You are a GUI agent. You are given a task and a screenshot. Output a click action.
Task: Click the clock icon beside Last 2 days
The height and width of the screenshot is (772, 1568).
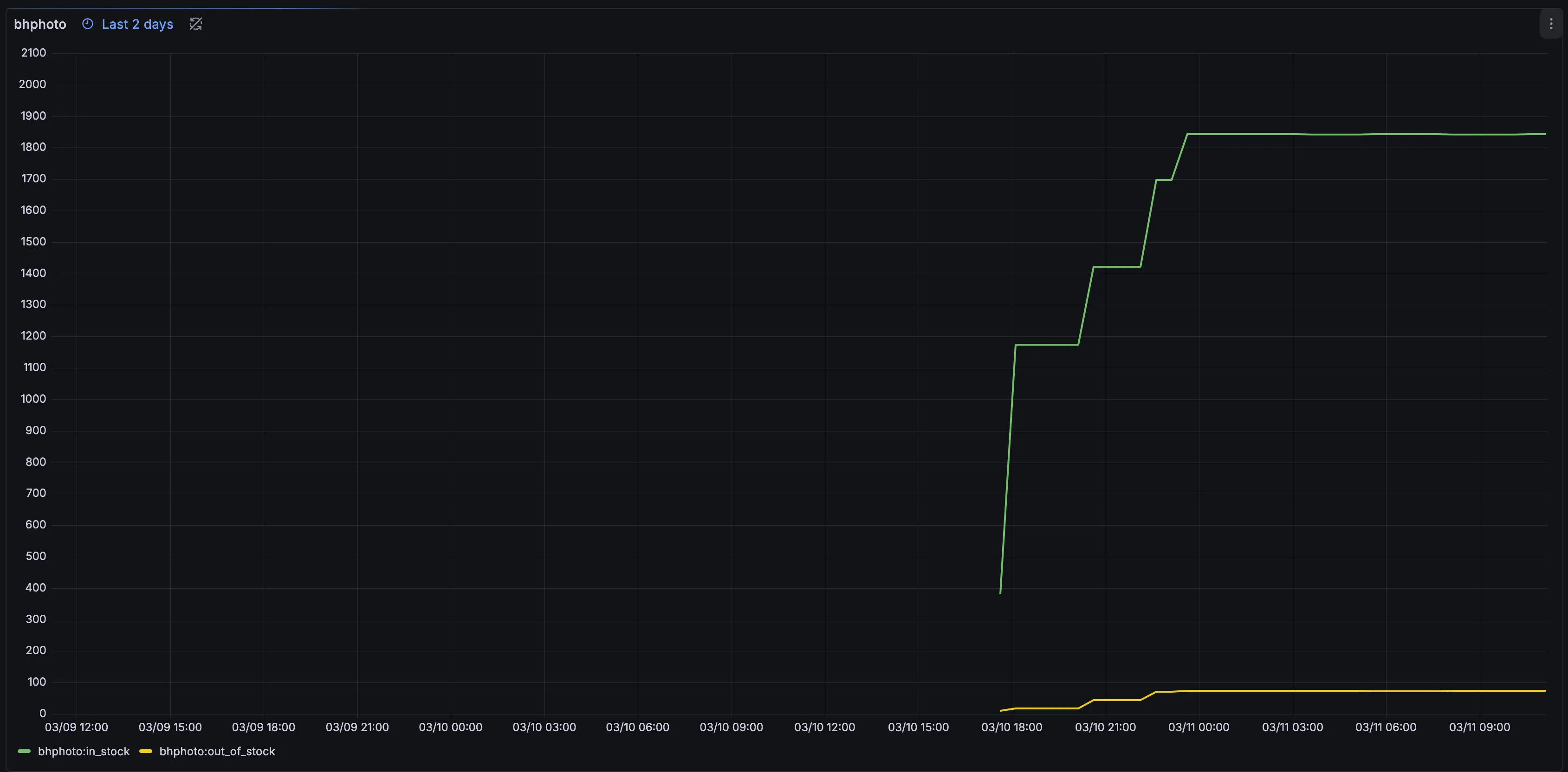[88, 24]
